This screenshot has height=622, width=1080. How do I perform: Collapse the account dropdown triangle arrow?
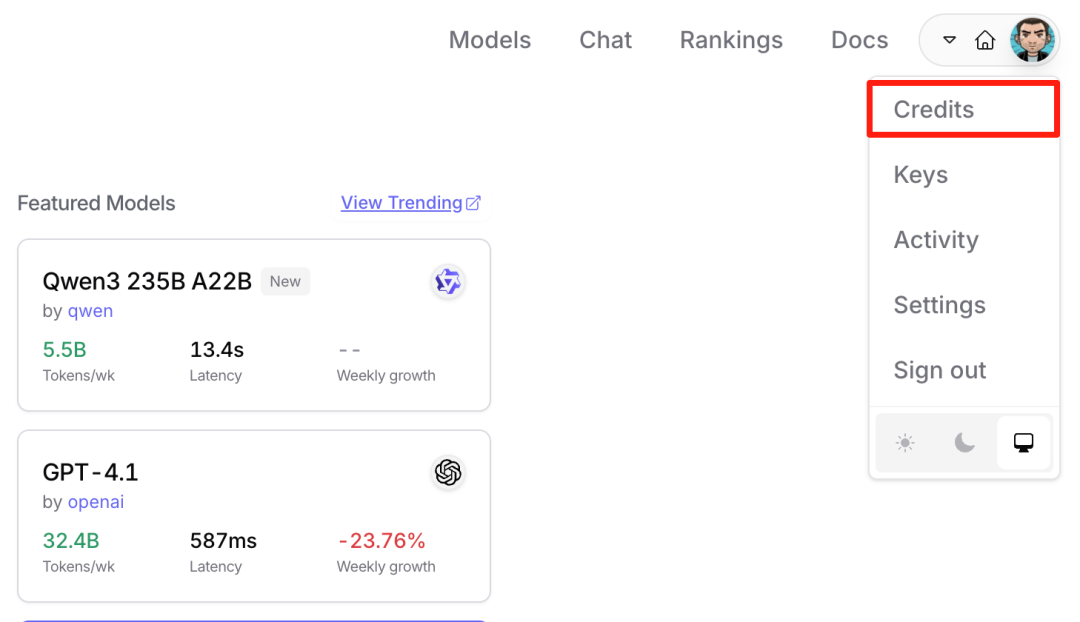950,41
